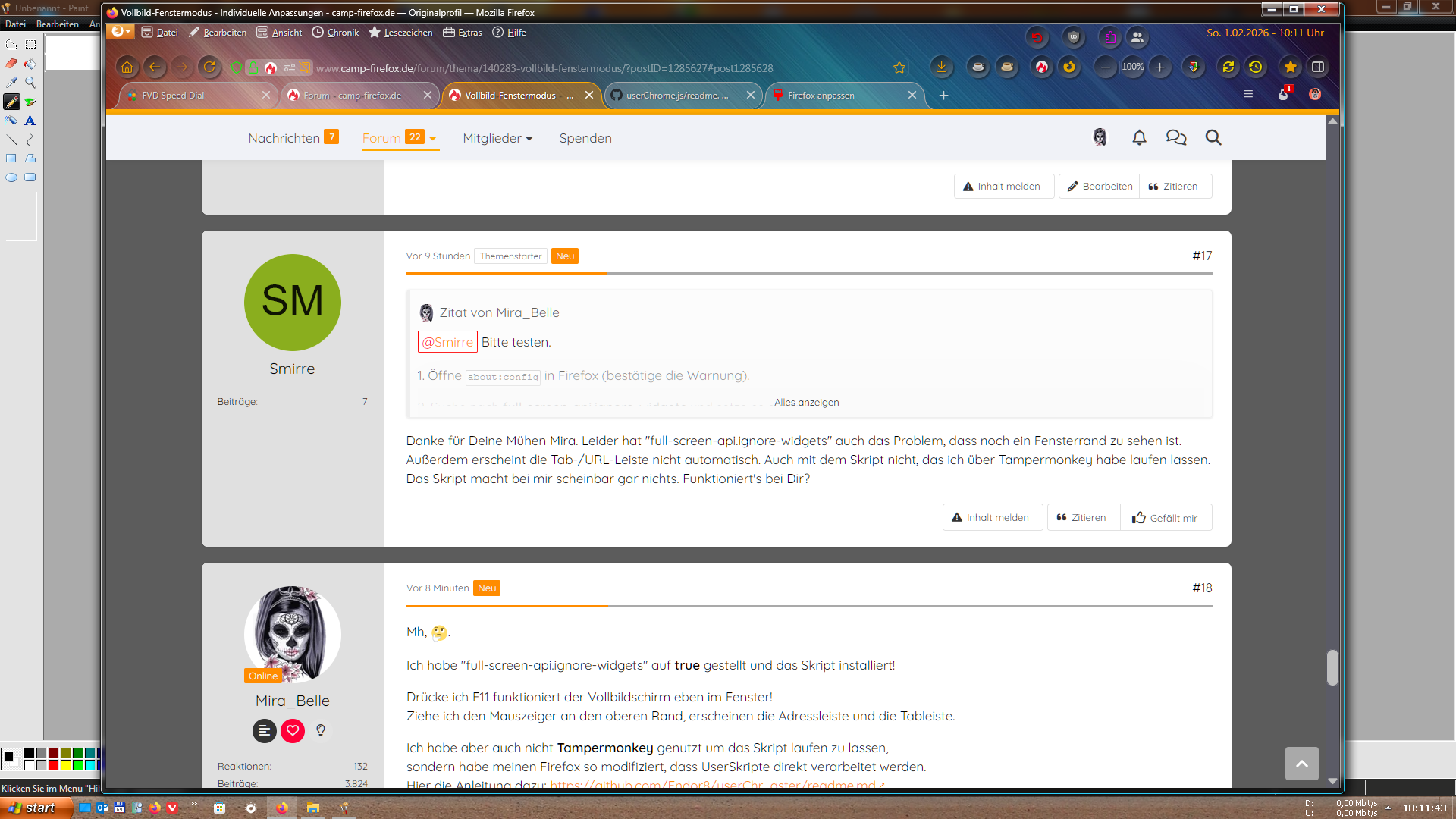Click scroll-to-top arrow button
This screenshot has height=819, width=1456.
click(x=1301, y=764)
